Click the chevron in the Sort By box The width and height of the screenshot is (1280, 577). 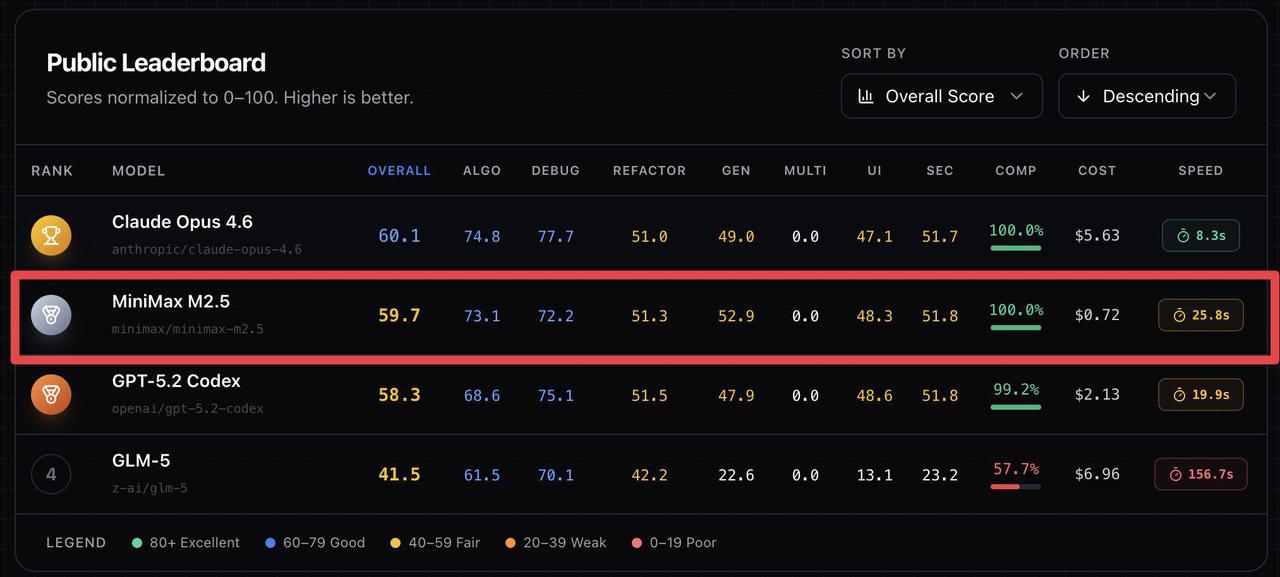(x=1017, y=96)
